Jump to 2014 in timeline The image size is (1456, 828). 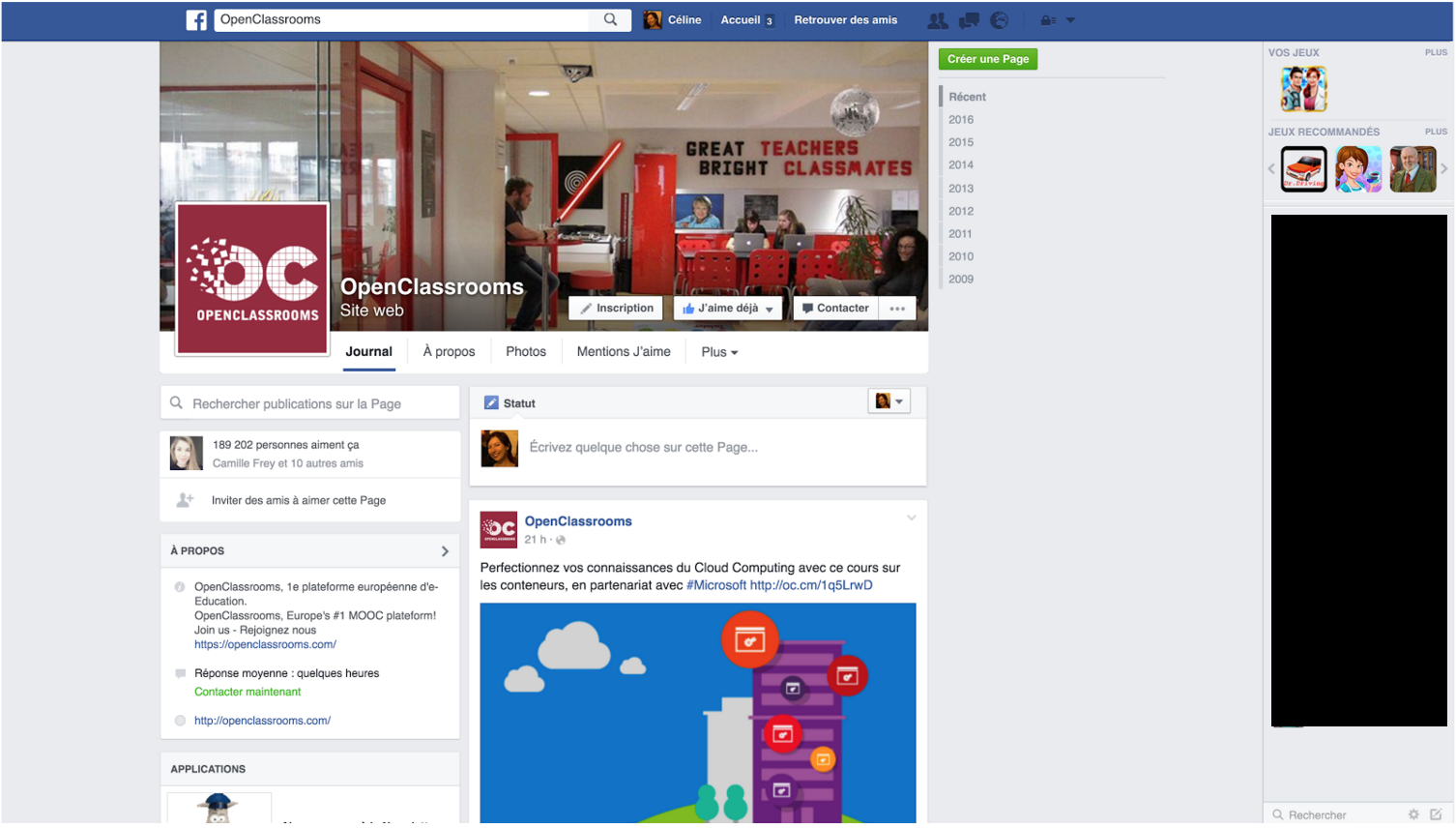[x=961, y=165]
